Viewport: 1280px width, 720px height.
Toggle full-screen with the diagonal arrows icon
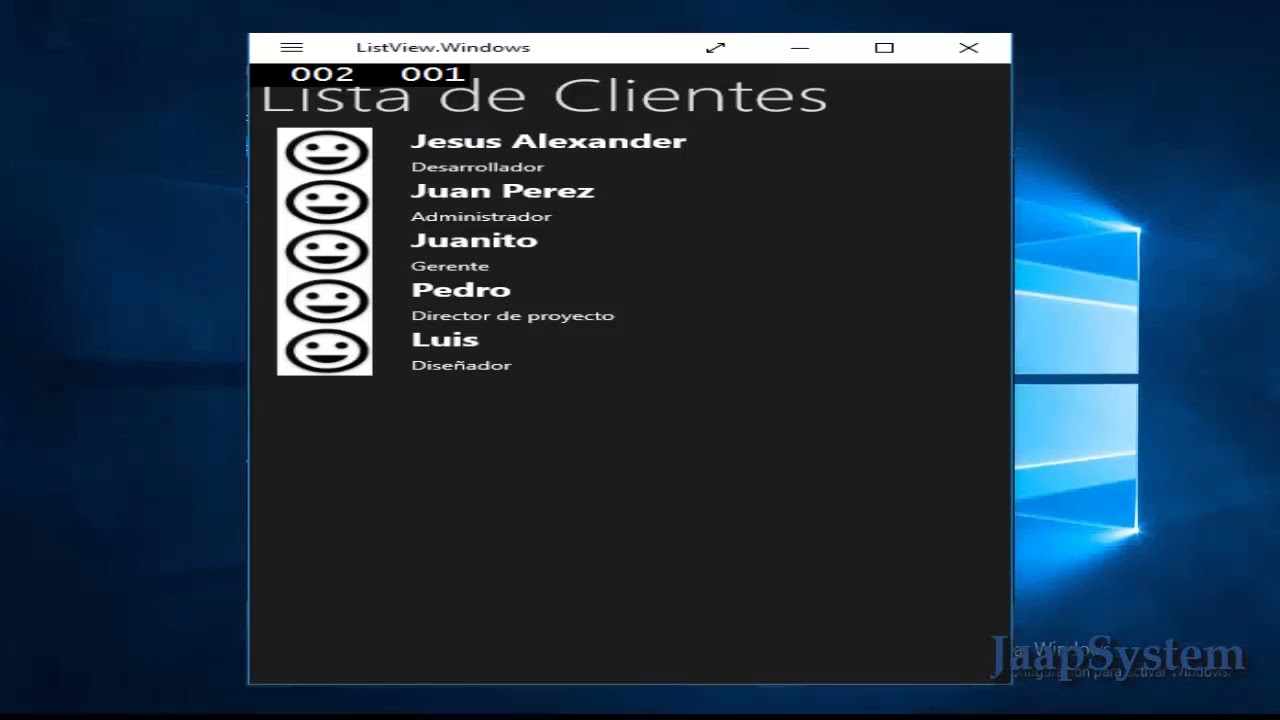click(x=715, y=47)
